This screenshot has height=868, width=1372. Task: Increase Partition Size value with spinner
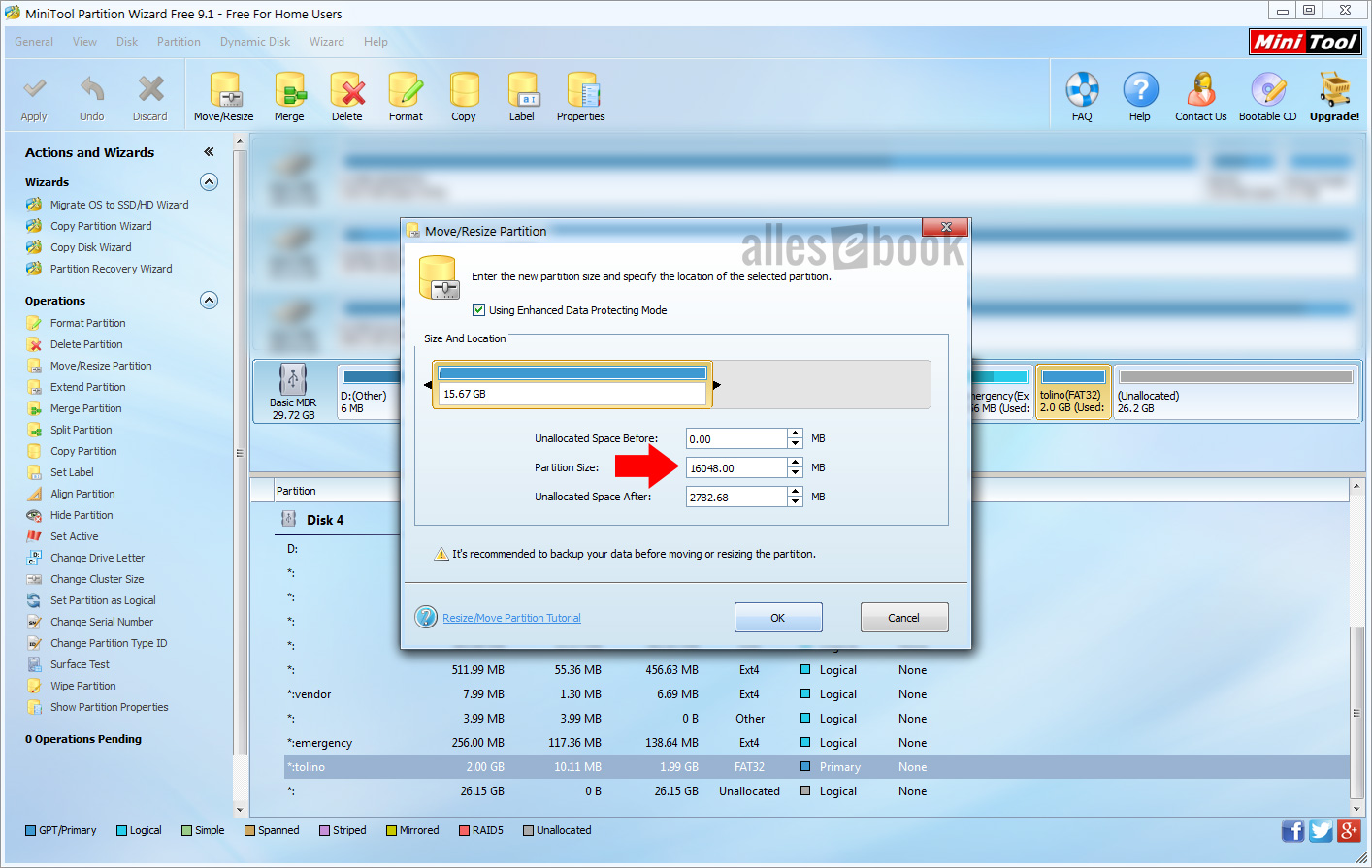tap(796, 463)
